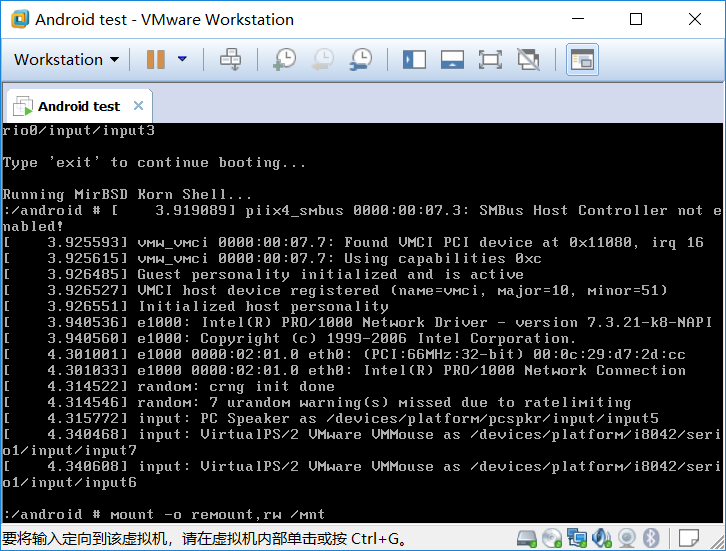Viewport: 726px width, 551px height.
Task: Enter full screen mode
Action: click(490, 60)
